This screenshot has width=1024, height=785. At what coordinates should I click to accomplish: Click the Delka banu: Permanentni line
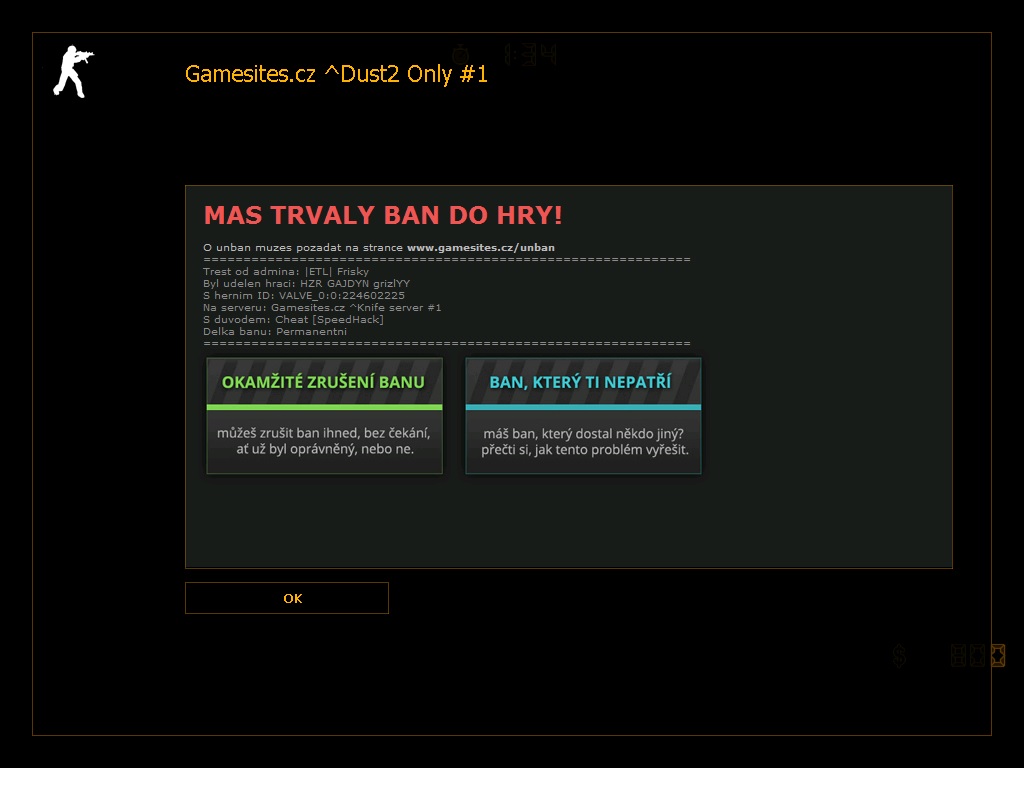click(x=275, y=331)
